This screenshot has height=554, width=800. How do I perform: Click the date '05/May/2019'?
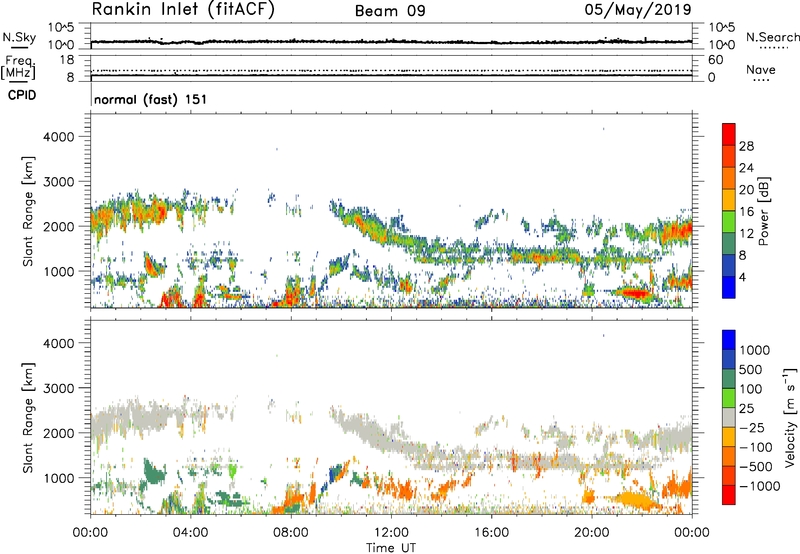tap(638, 10)
